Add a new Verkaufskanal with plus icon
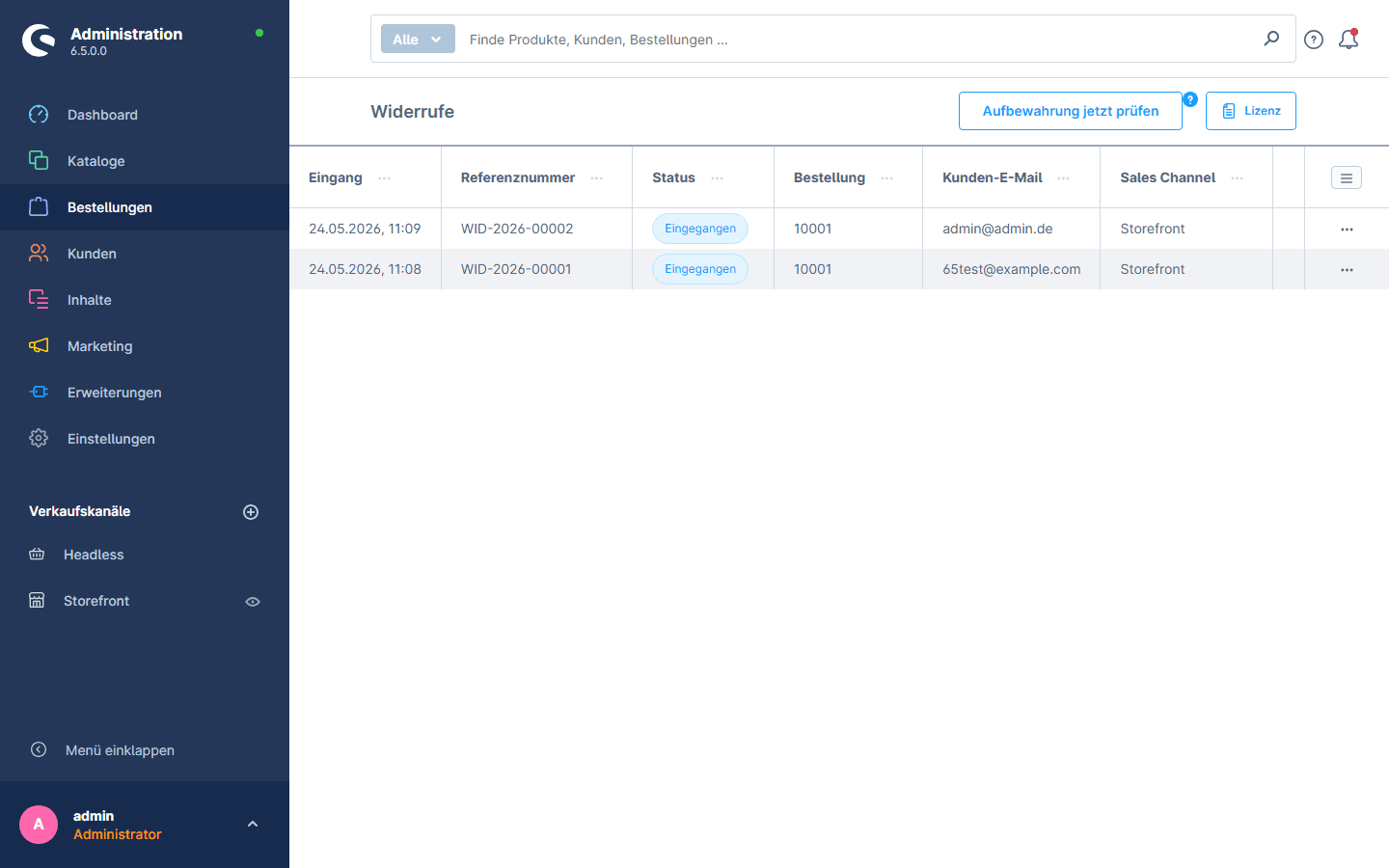Image resolution: width=1389 pixels, height=868 pixels. click(251, 512)
